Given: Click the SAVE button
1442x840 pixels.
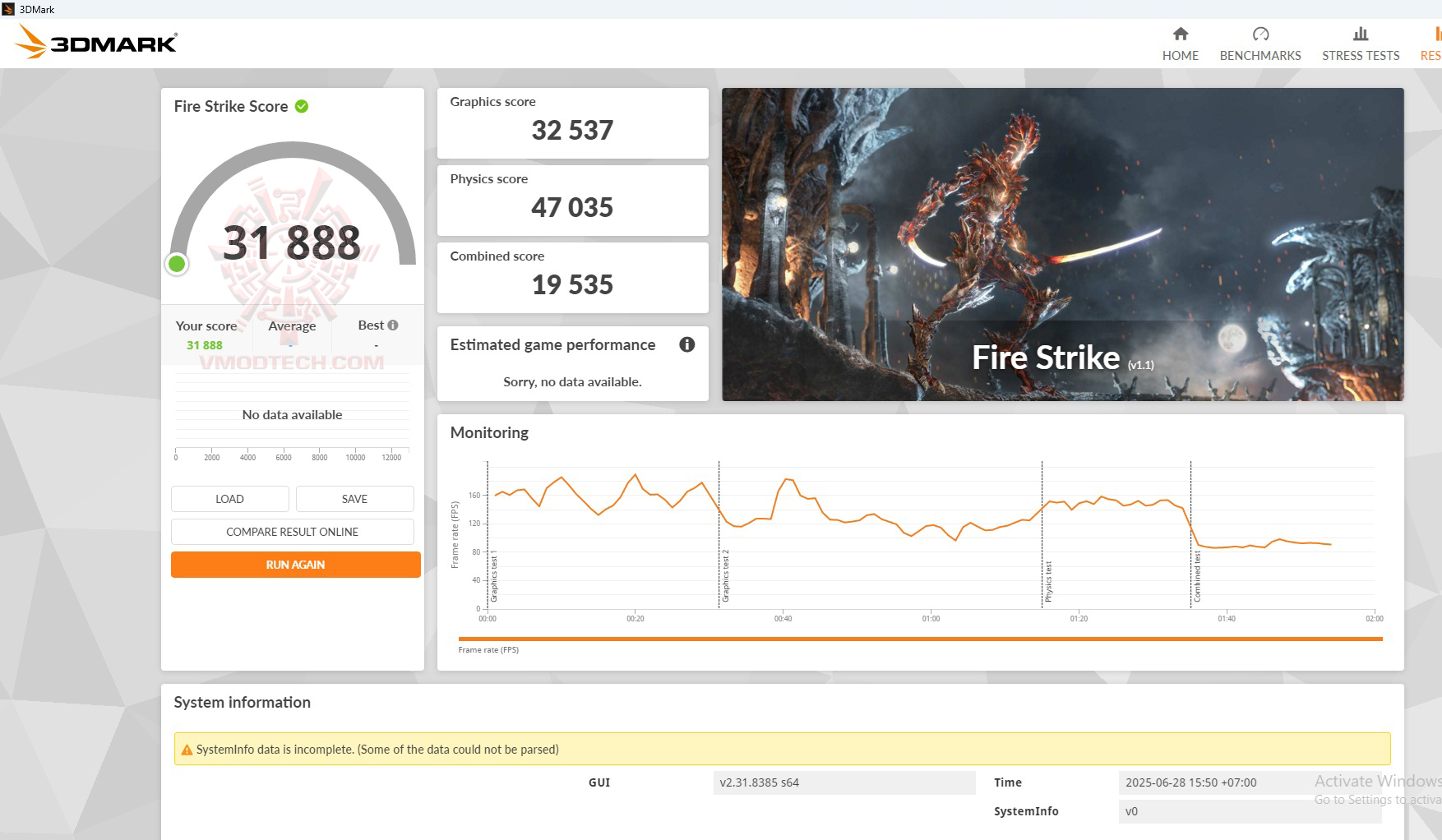Looking at the screenshot, I should click(354, 499).
